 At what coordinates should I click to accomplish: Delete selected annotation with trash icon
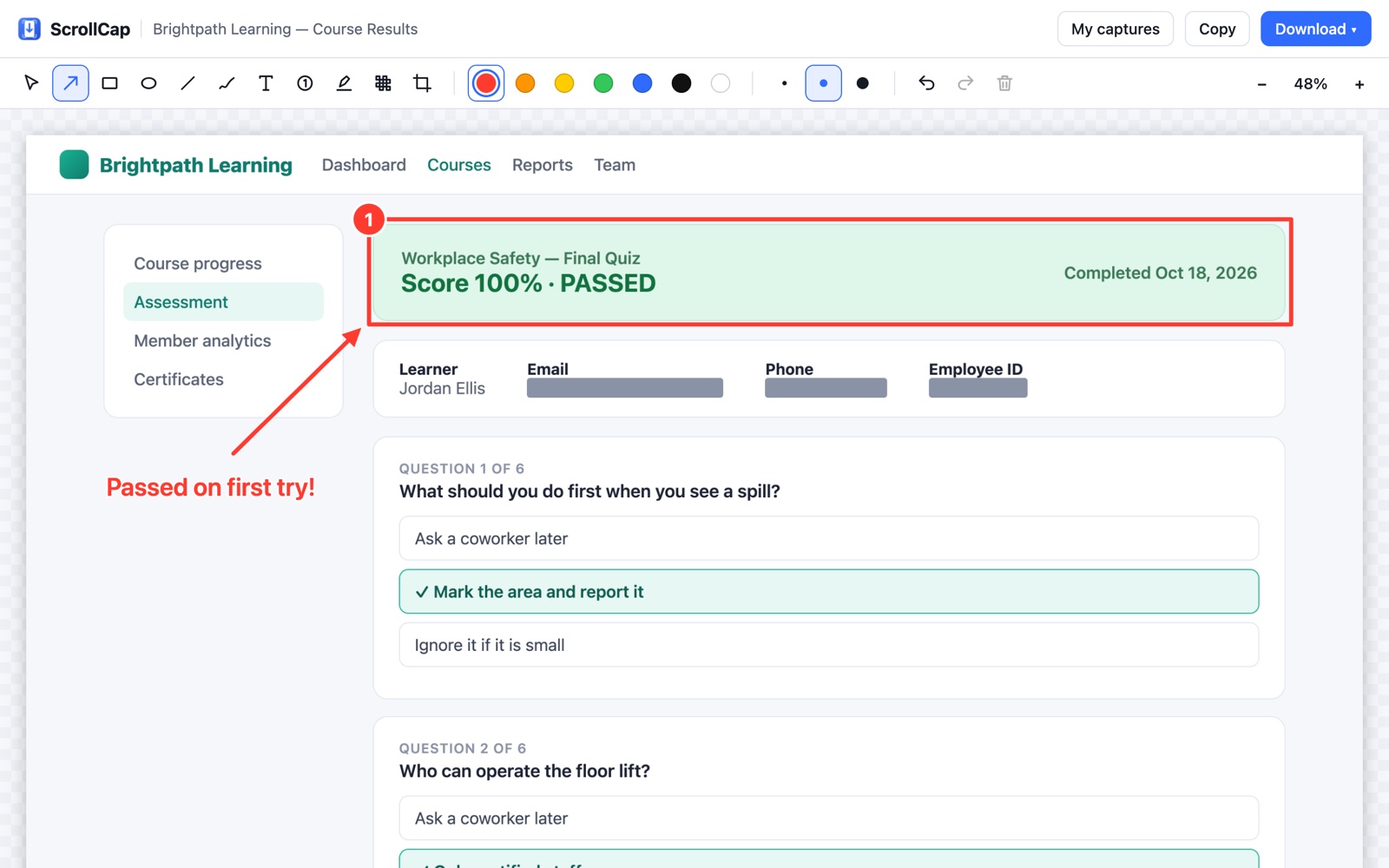tap(1004, 83)
